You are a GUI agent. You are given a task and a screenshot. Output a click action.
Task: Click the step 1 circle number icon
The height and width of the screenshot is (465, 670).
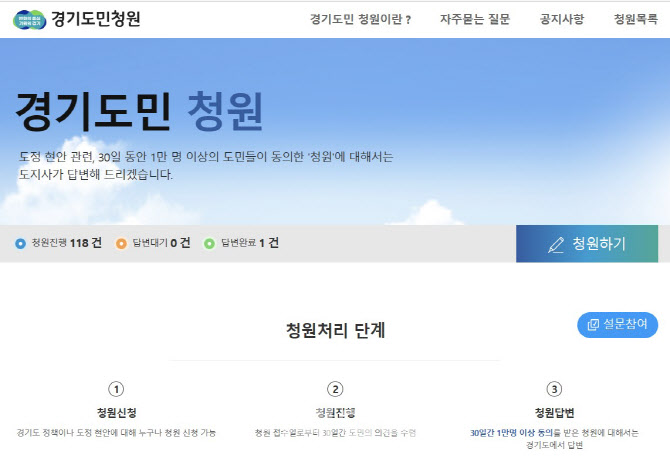click(116, 389)
